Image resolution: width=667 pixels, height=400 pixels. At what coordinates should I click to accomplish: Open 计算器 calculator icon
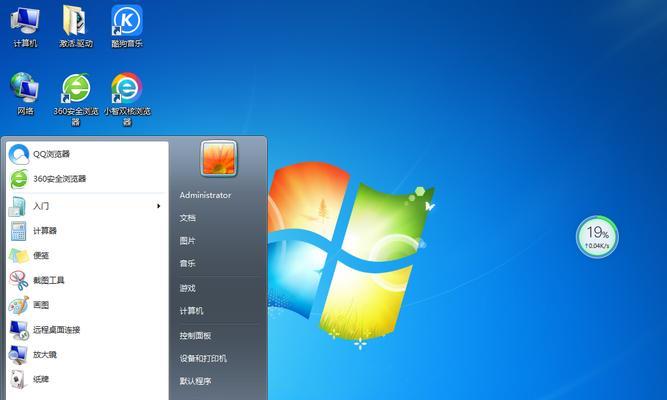click(18, 231)
